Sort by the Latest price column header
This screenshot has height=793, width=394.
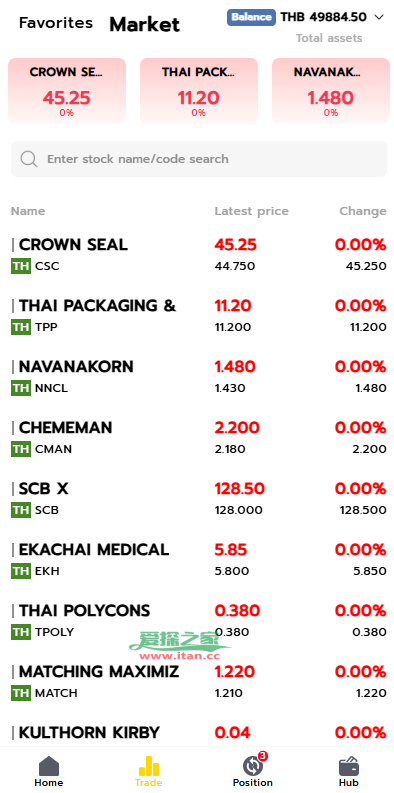point(251,211)
